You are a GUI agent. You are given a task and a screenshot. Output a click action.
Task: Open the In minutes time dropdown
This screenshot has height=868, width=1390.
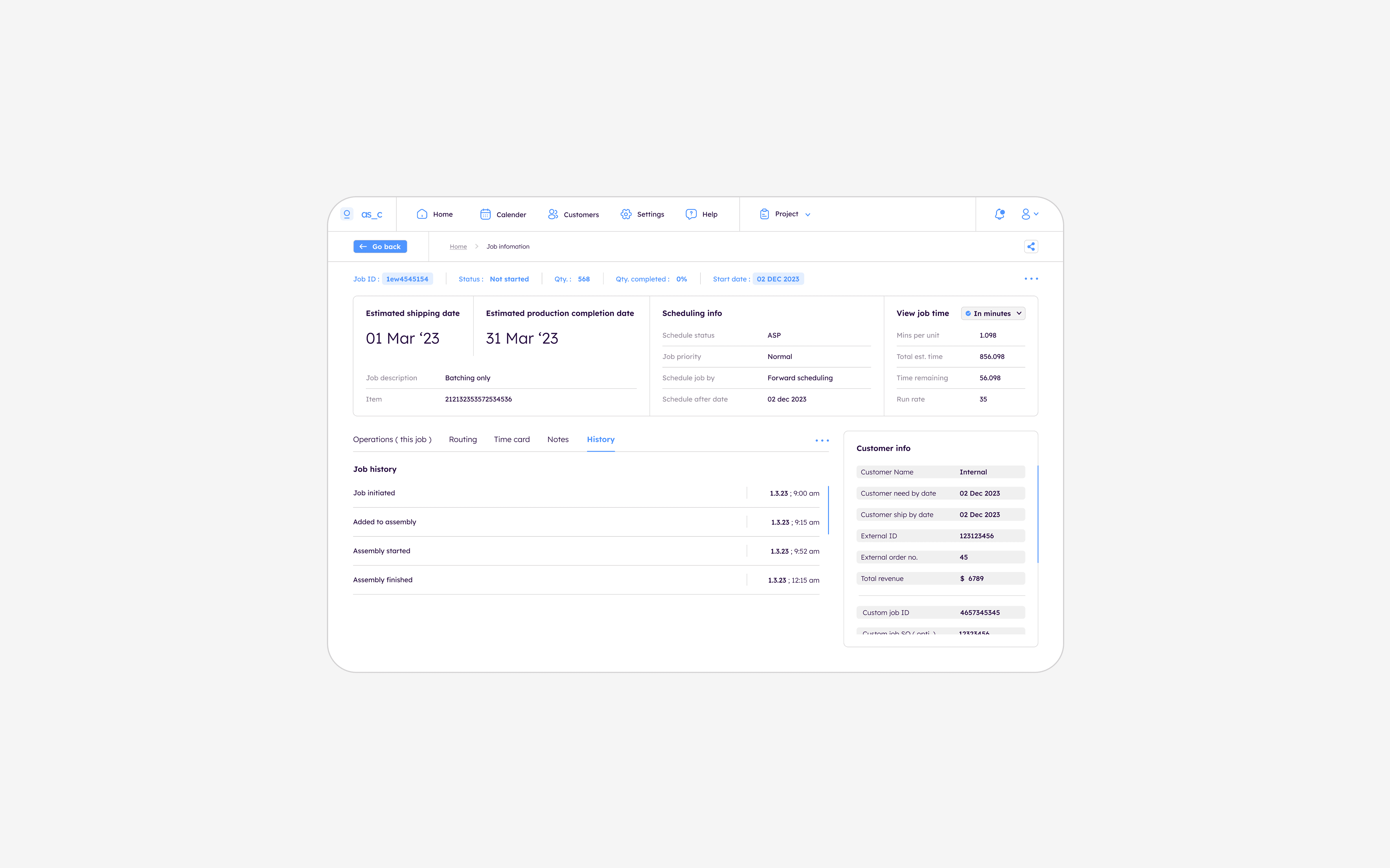993,313
